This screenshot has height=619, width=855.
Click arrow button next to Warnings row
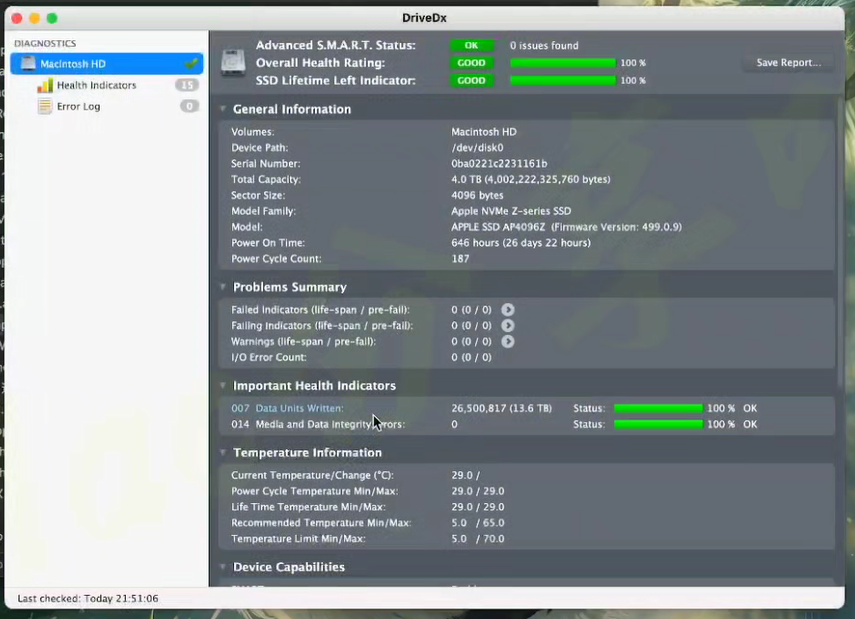508,341
